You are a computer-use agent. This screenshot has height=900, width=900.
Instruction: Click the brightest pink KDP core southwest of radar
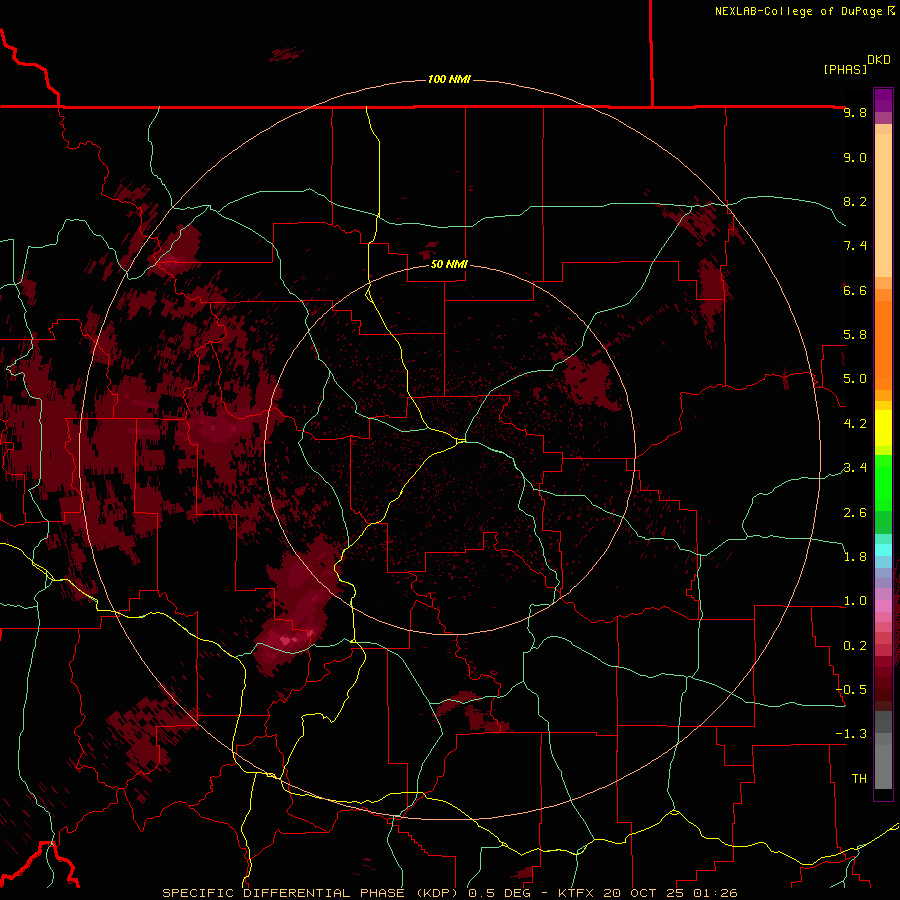coord(286,640)
